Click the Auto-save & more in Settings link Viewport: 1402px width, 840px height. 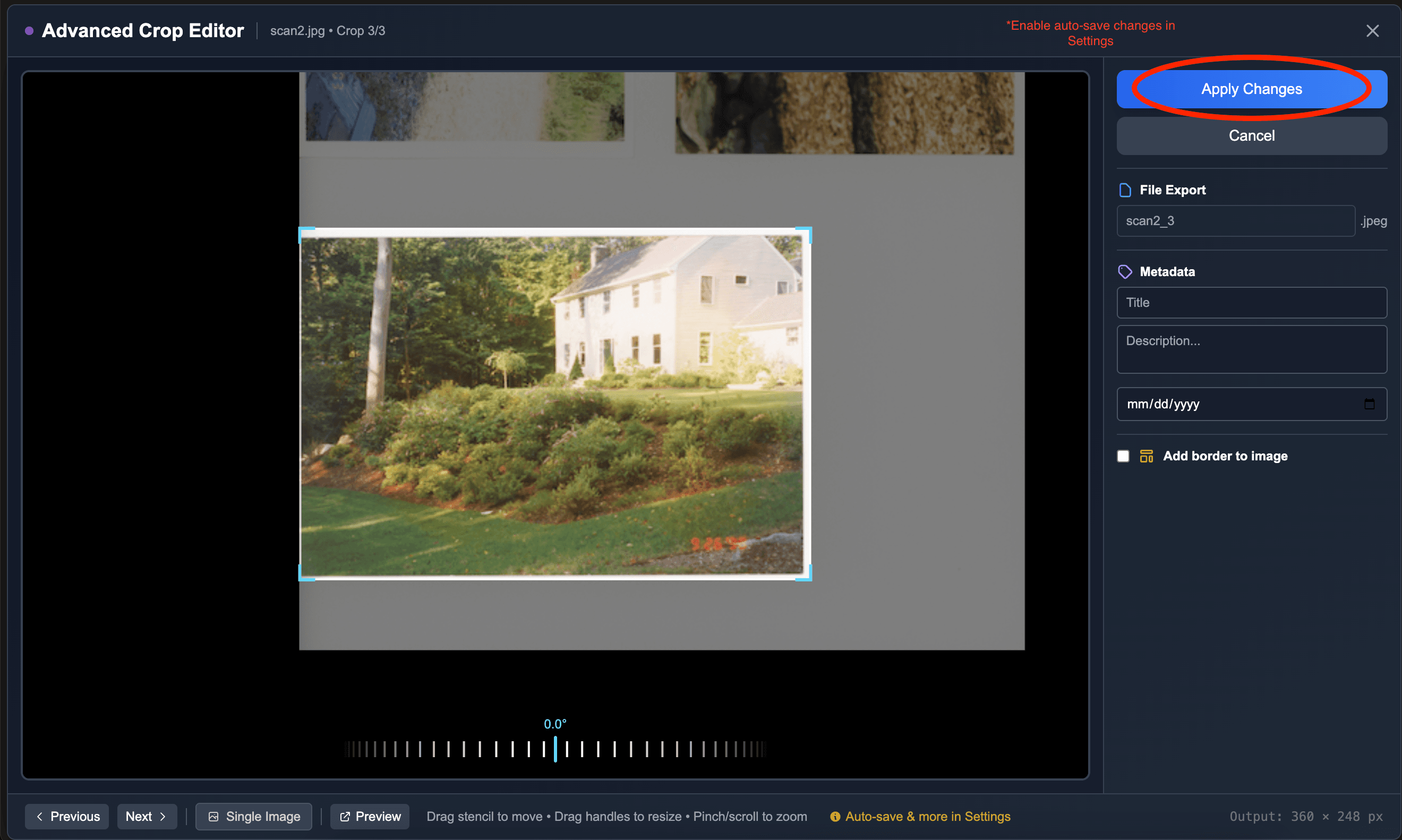pos(928,816)
